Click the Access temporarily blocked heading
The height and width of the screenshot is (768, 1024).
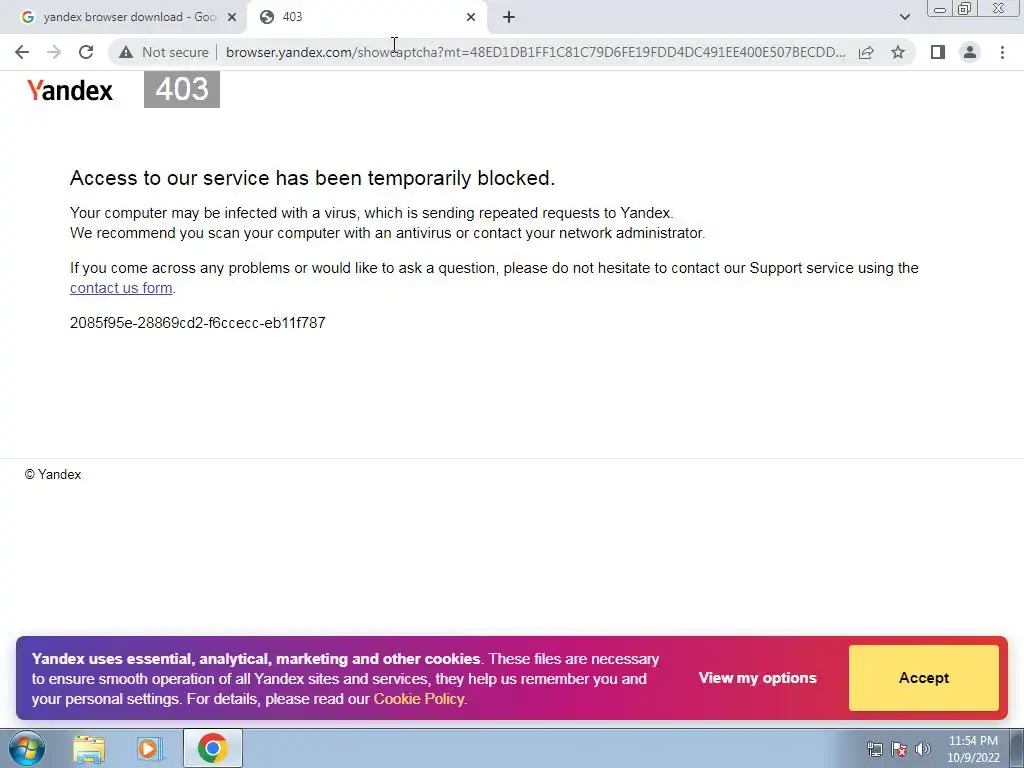coord(312,178)
